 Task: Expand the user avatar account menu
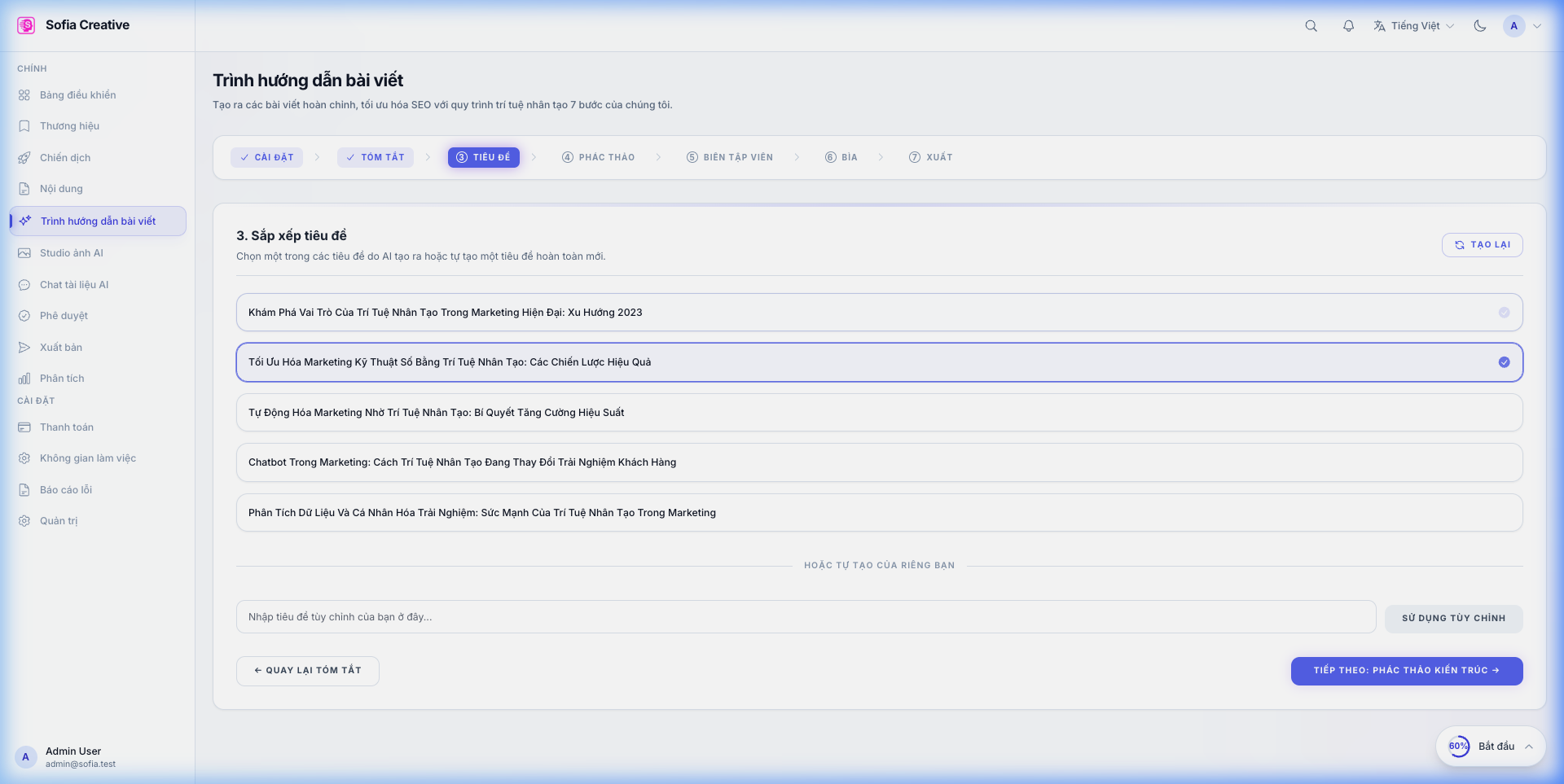click(x=1522, y=26)
